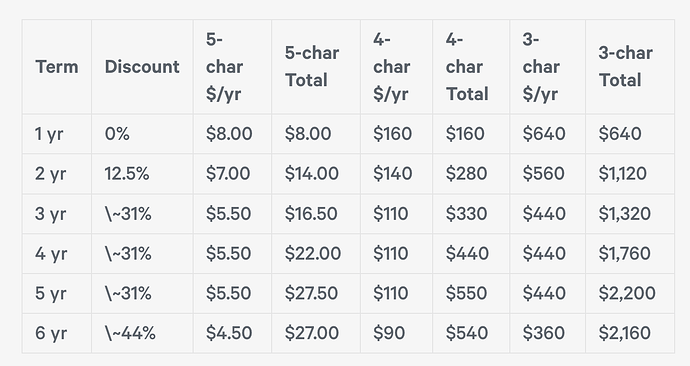
Task: Select the 3-char Total header cell
Action: click(x=630, y=67)
